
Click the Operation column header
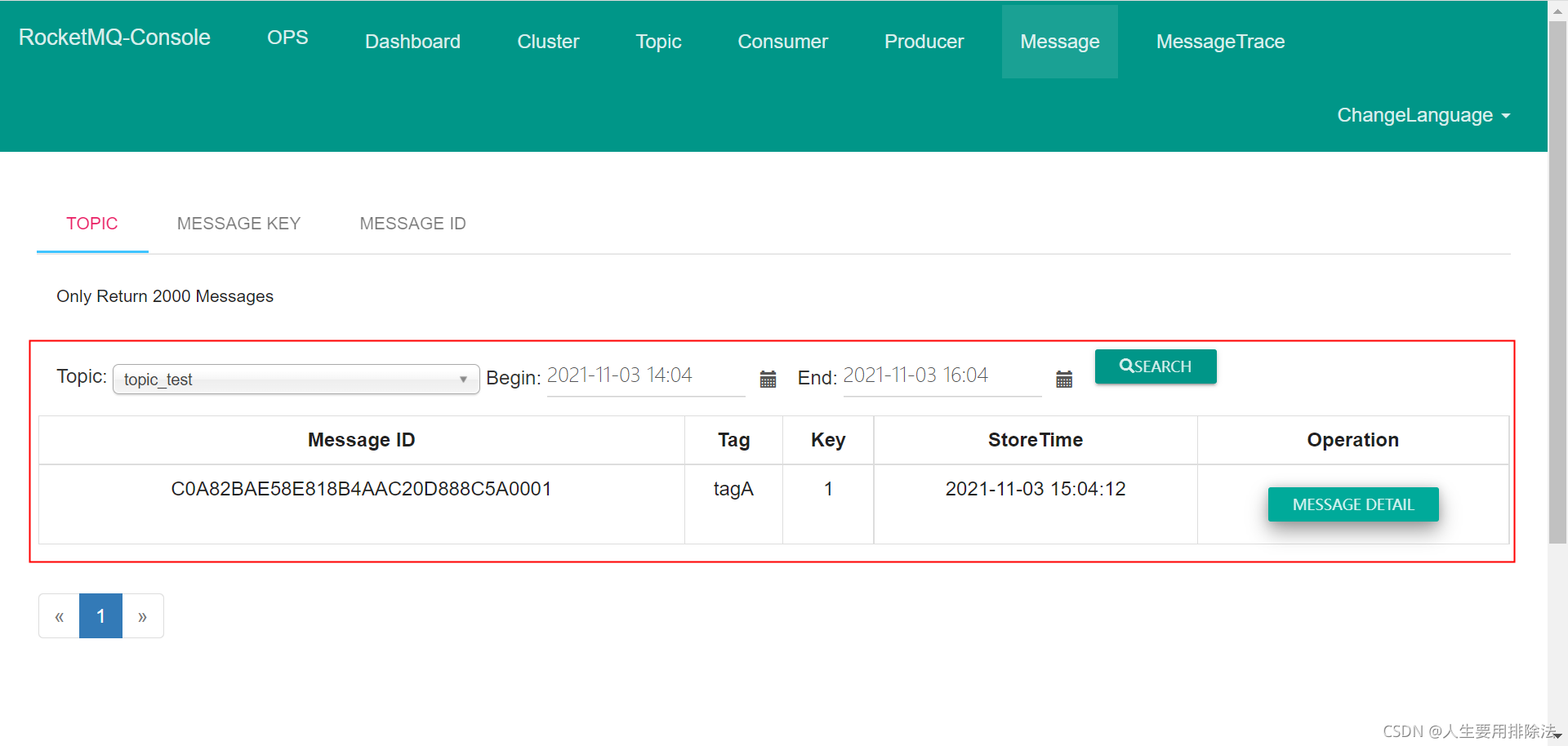coord(1353,440)
